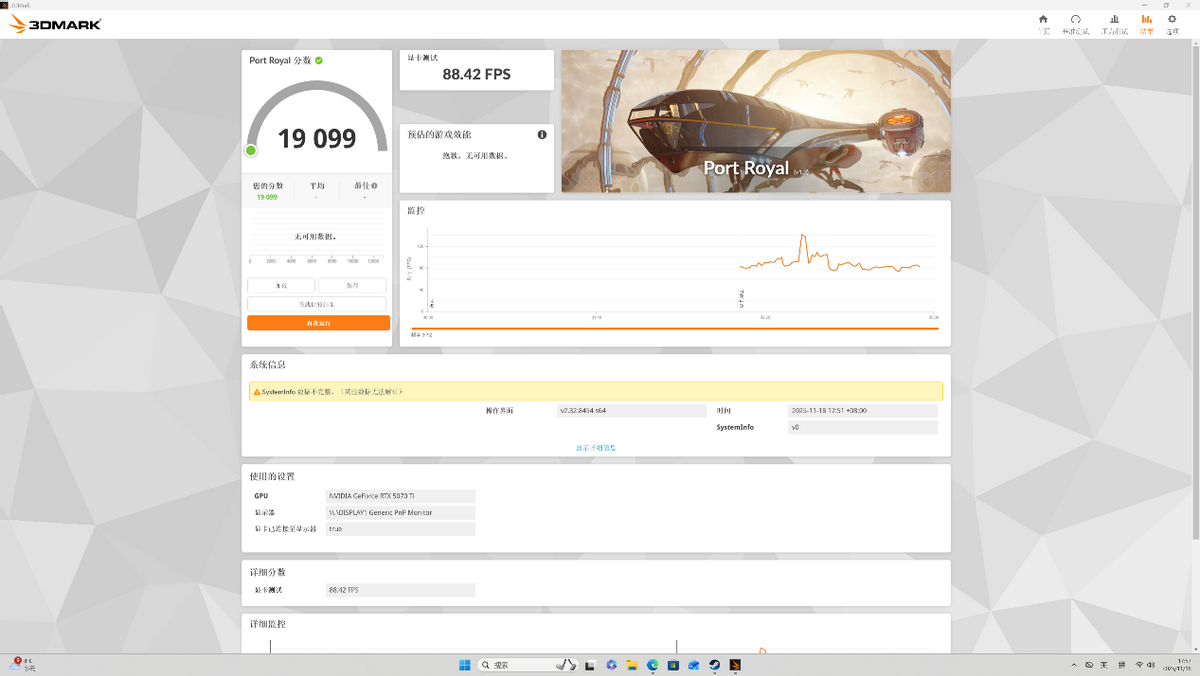Click the info icon next to Best score

(x=374, y=185)
